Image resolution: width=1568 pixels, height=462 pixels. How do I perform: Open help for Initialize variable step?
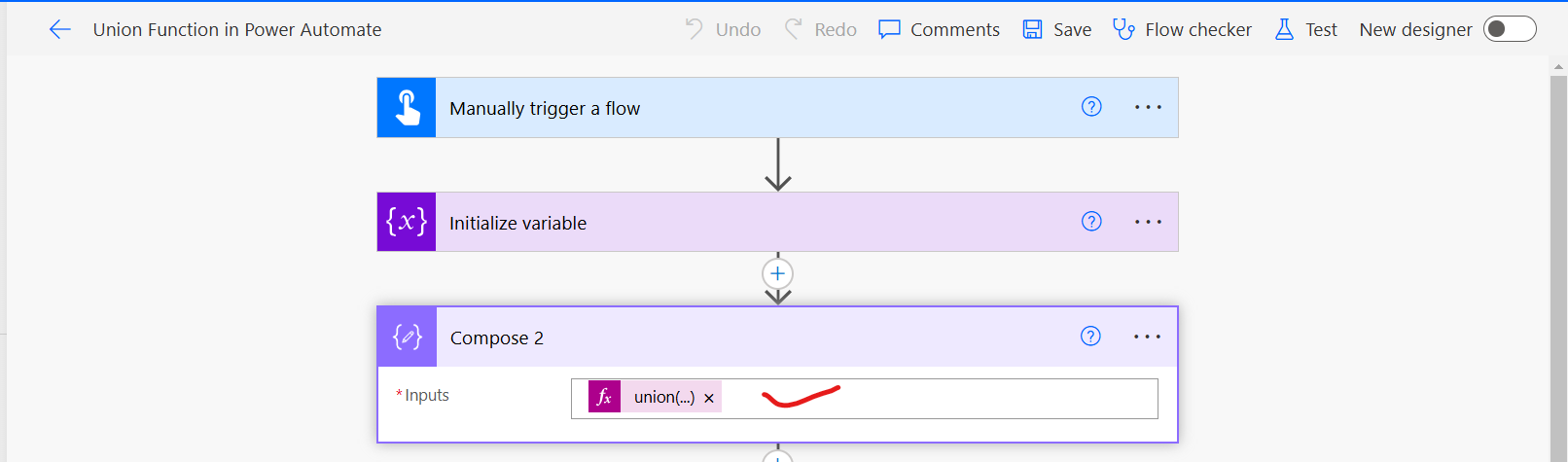(x=1091, y=222)
